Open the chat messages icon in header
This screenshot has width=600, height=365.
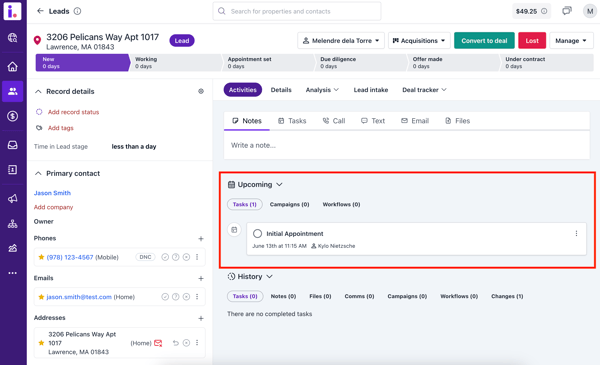[x=567, y=11]
